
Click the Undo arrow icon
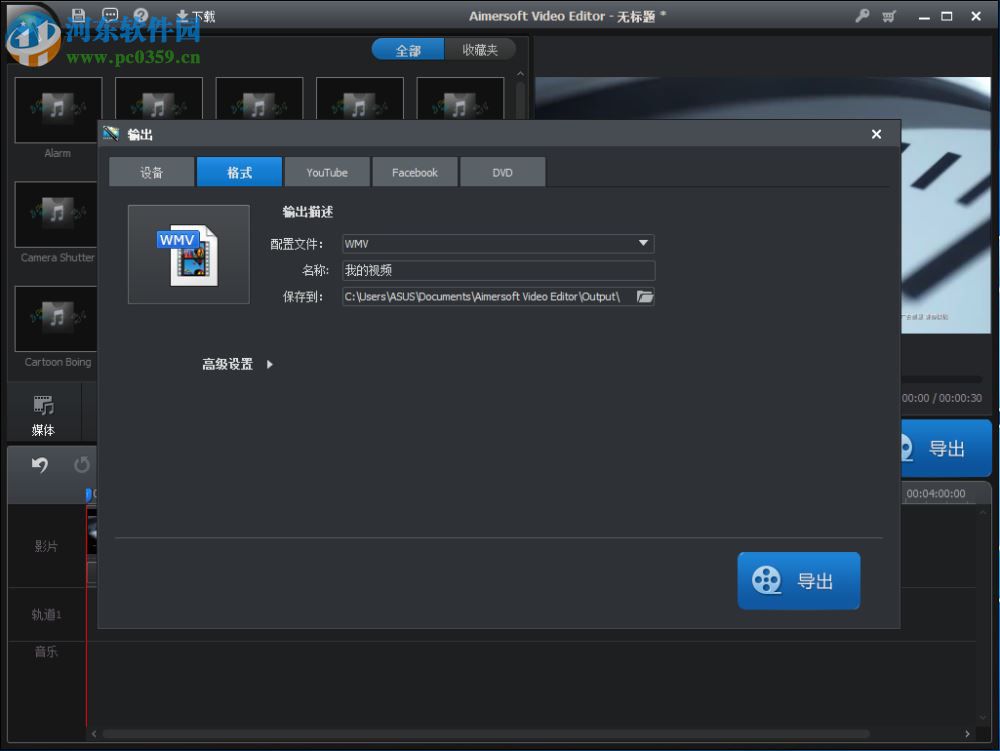[40, 463]
